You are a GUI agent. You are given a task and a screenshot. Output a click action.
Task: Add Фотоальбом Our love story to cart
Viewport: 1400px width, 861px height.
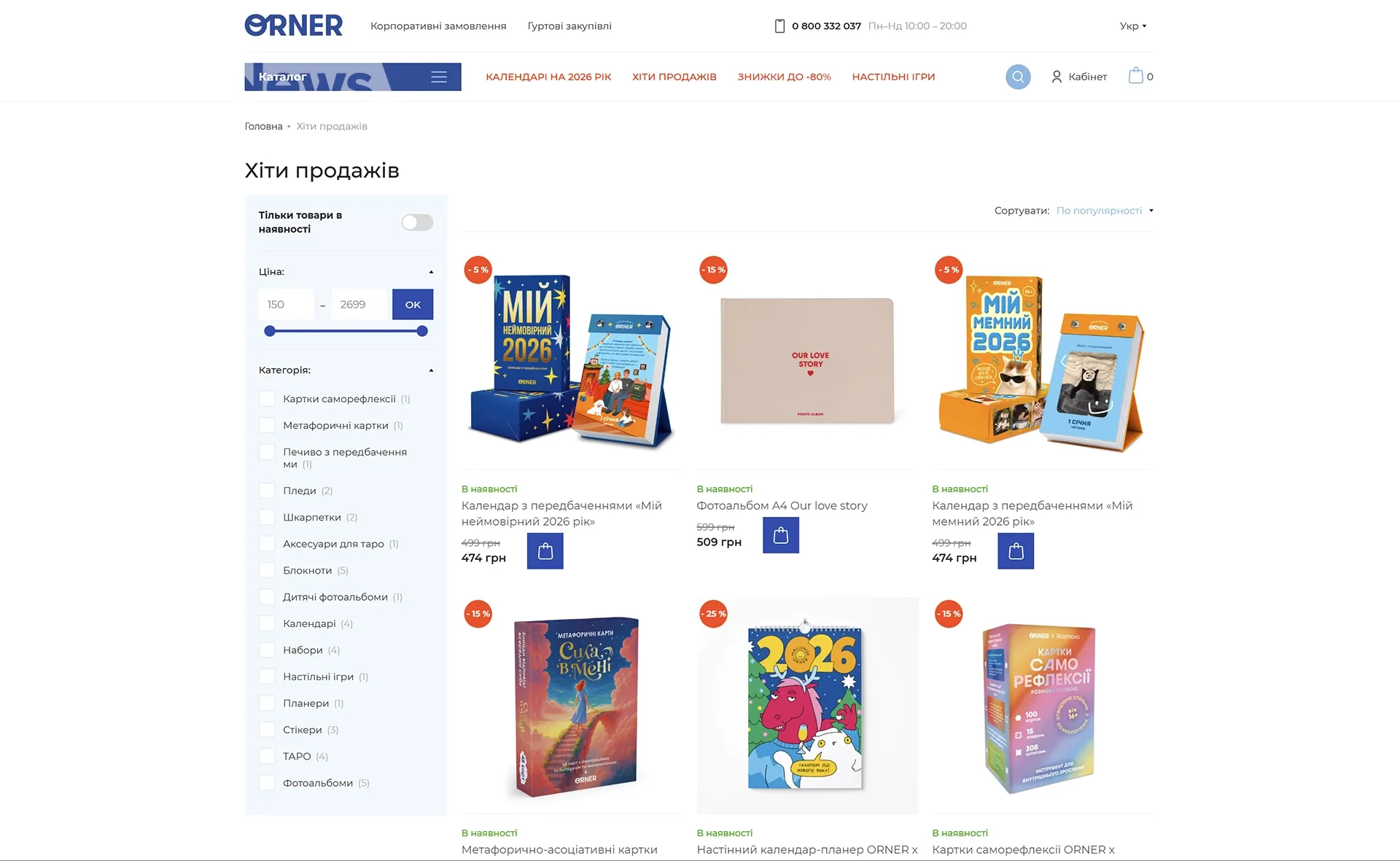(781, 535)
